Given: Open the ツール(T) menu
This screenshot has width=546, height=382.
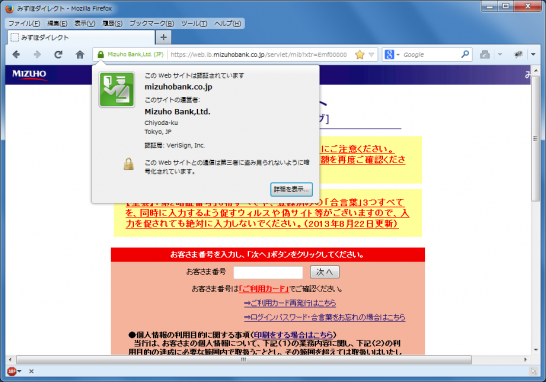Looking at the screenshot, I should pyautogui.click(x=194, y=24).
